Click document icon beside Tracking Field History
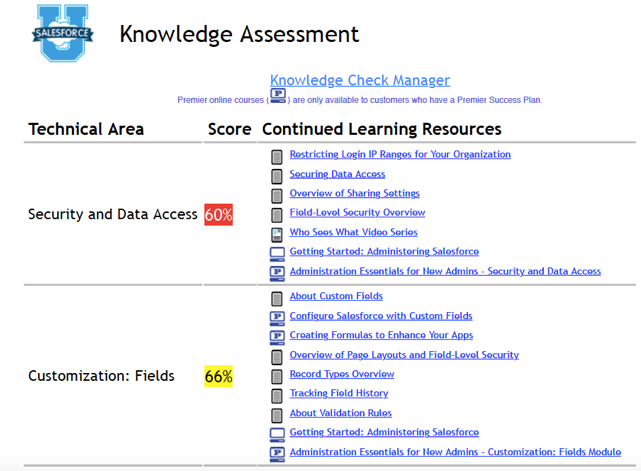 coord(277,396)
